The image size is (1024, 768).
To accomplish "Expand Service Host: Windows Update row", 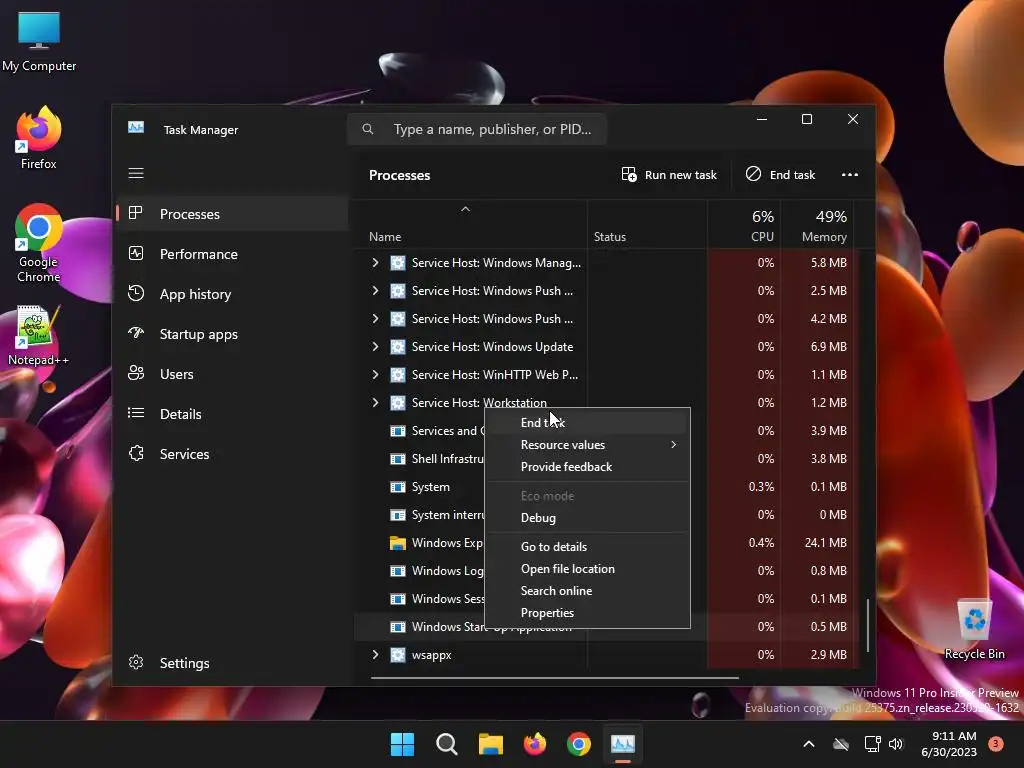I will coord(375,347).
